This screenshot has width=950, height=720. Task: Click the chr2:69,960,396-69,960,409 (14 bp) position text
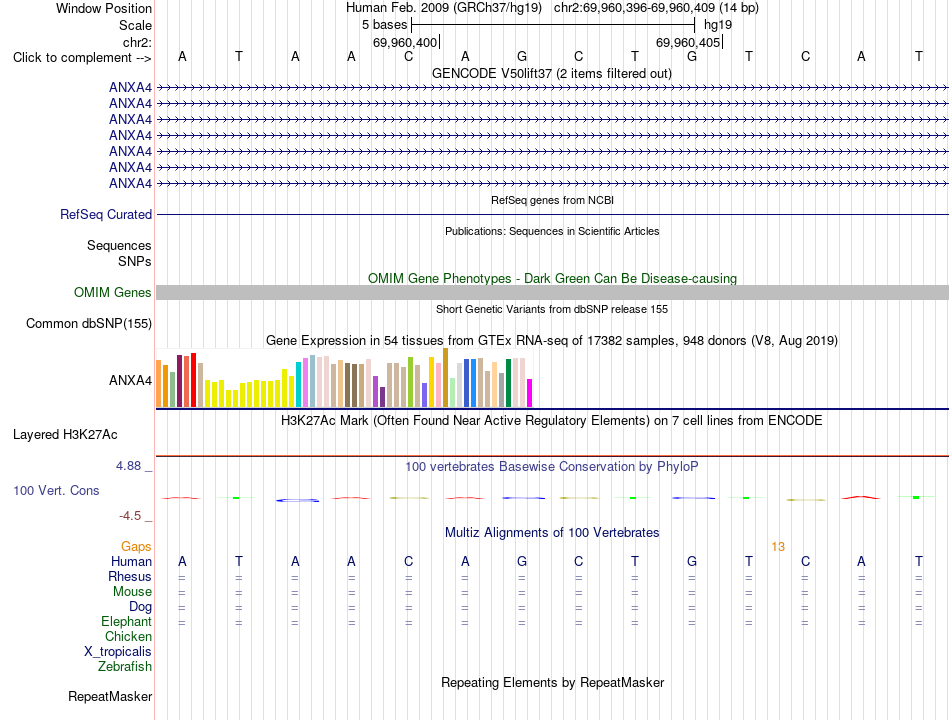point(656,8)
